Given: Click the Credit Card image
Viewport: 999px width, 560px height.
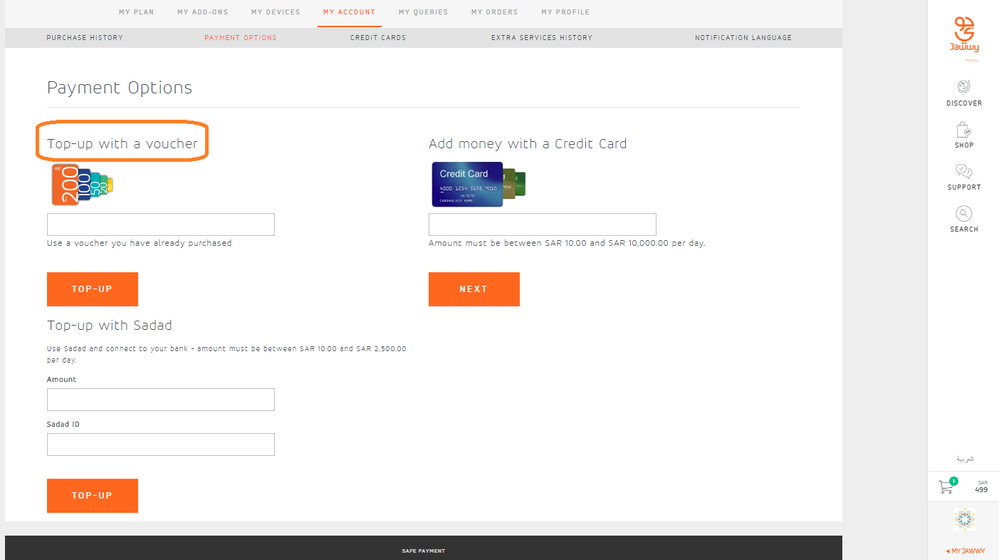Looking at the screenshot, I should tap(478, 183).
